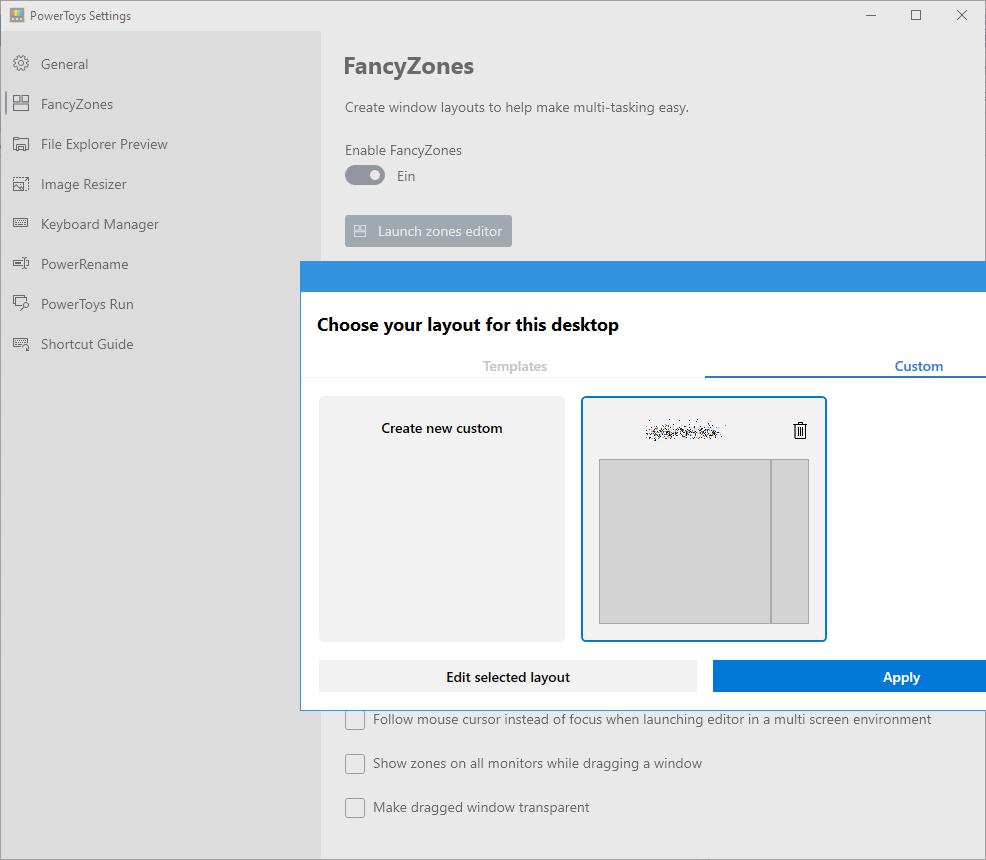Click 'Create window layouts' description text

516,108
